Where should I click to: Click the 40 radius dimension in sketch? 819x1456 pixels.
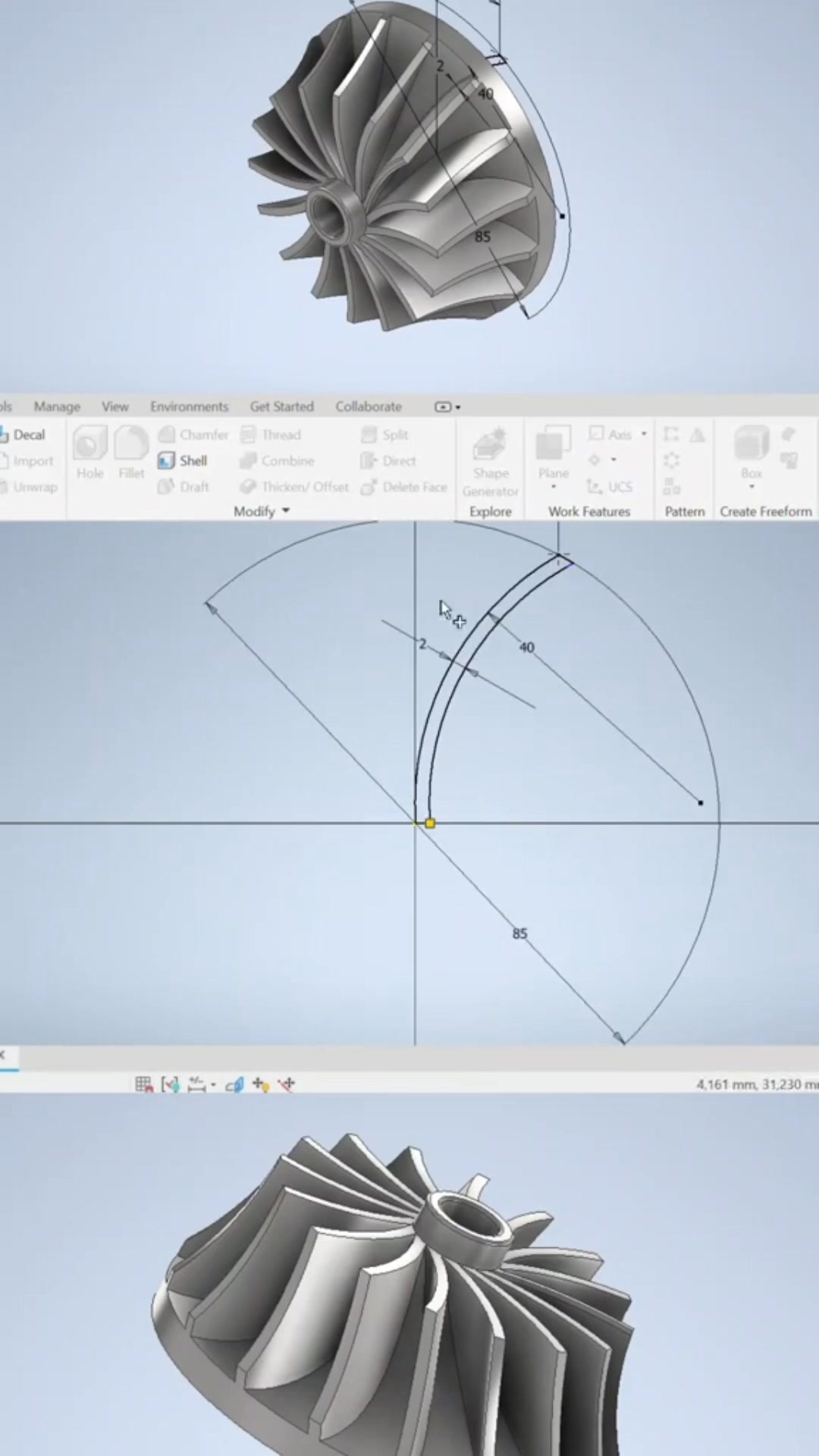coord(527,648)
